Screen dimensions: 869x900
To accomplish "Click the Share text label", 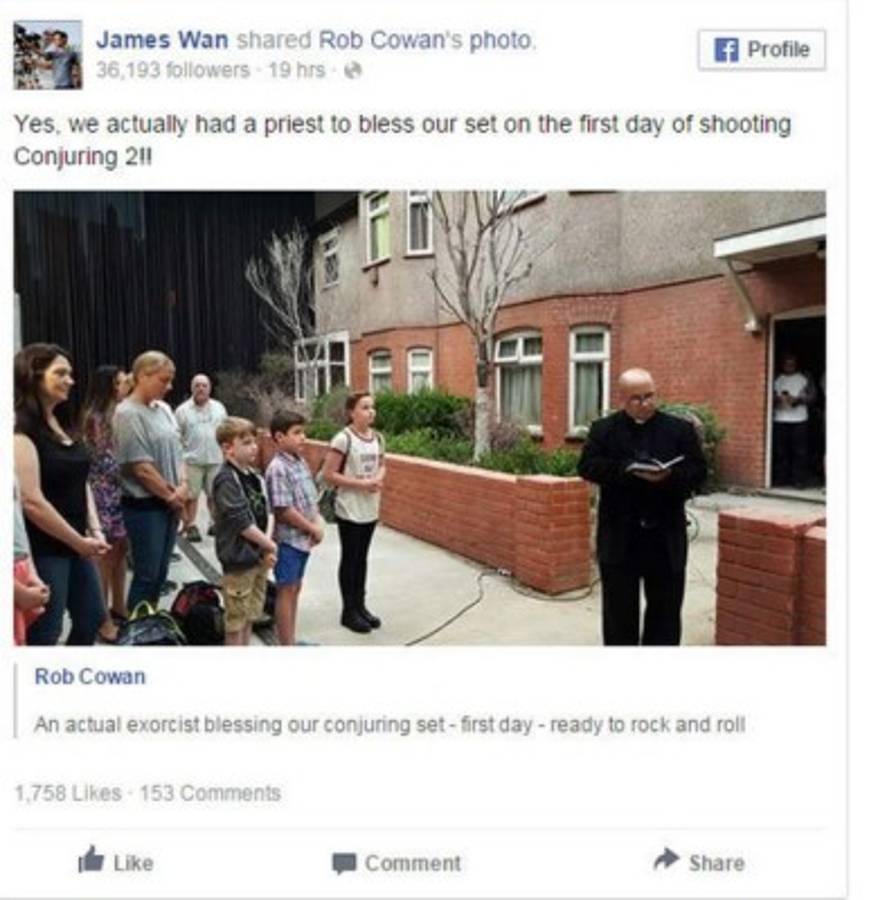I will pos(716,863).
